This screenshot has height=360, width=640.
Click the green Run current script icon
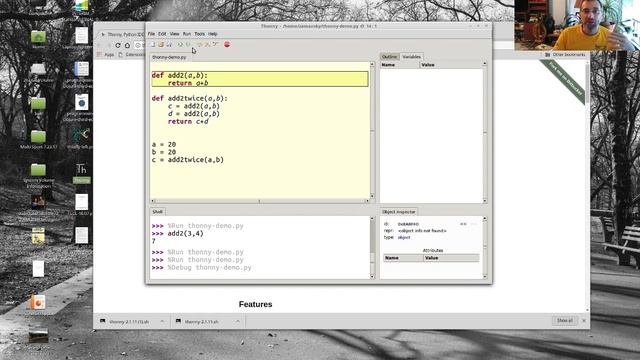click(x=180, y=44)
